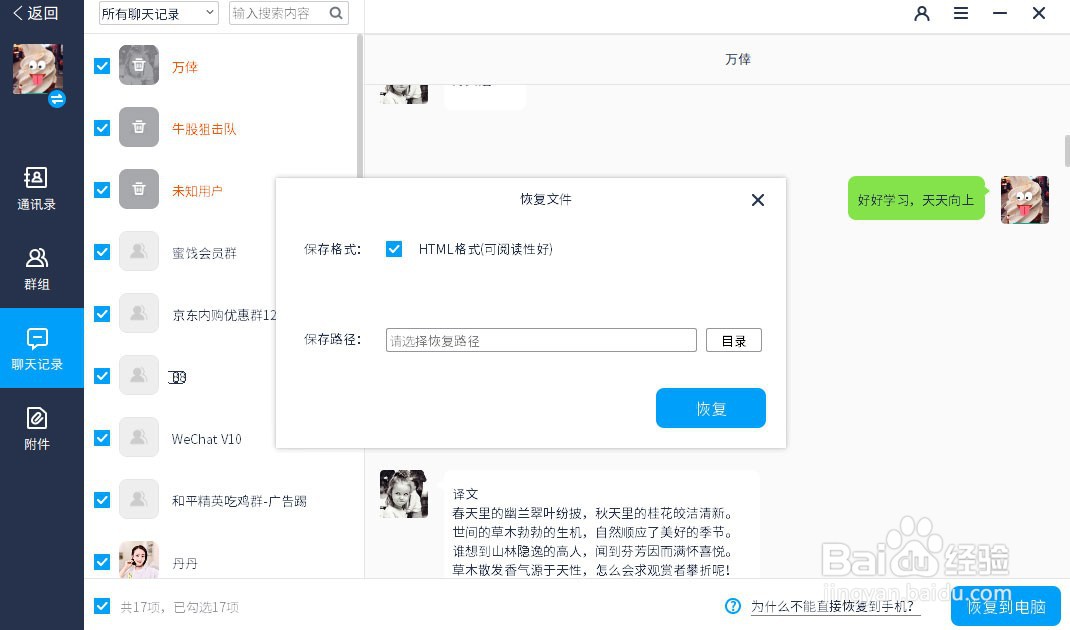Uncheck the 蜜饯会员群 chat checkbox

(x=101, y=251)
